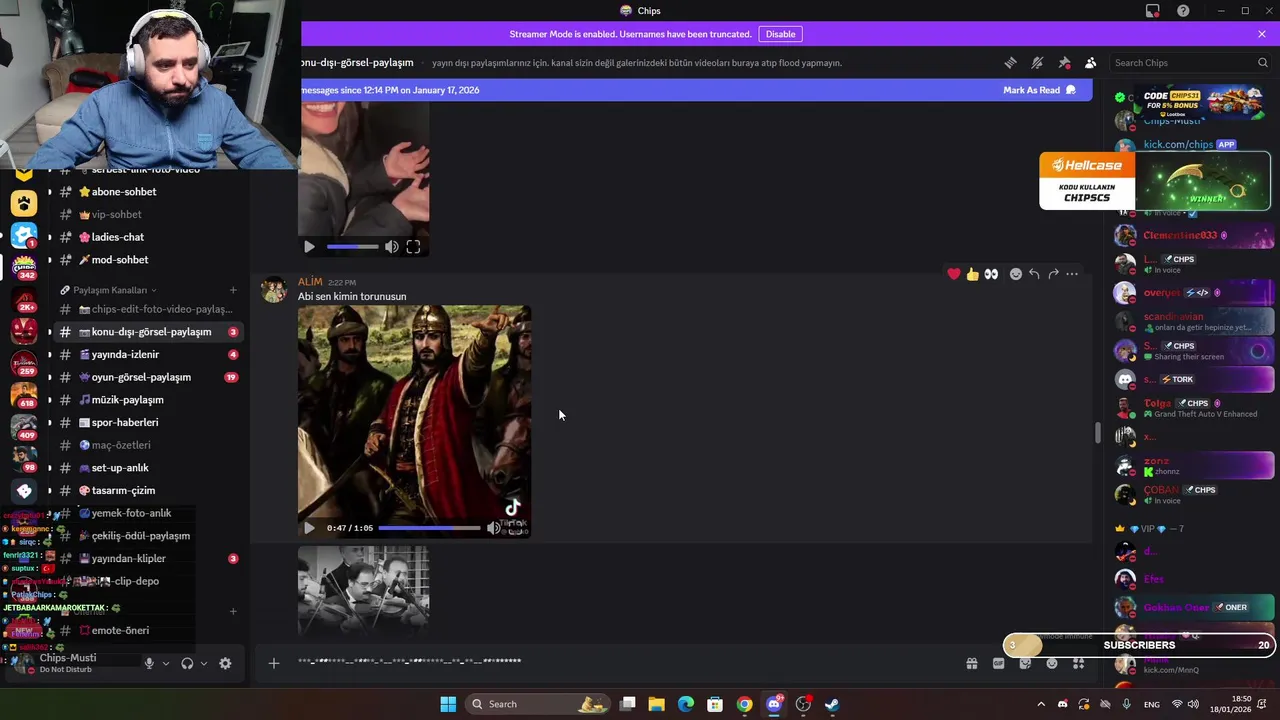Open Discord help question mark icon
This screenshot has width=1280, height=720.
(x=1183, y=11)
